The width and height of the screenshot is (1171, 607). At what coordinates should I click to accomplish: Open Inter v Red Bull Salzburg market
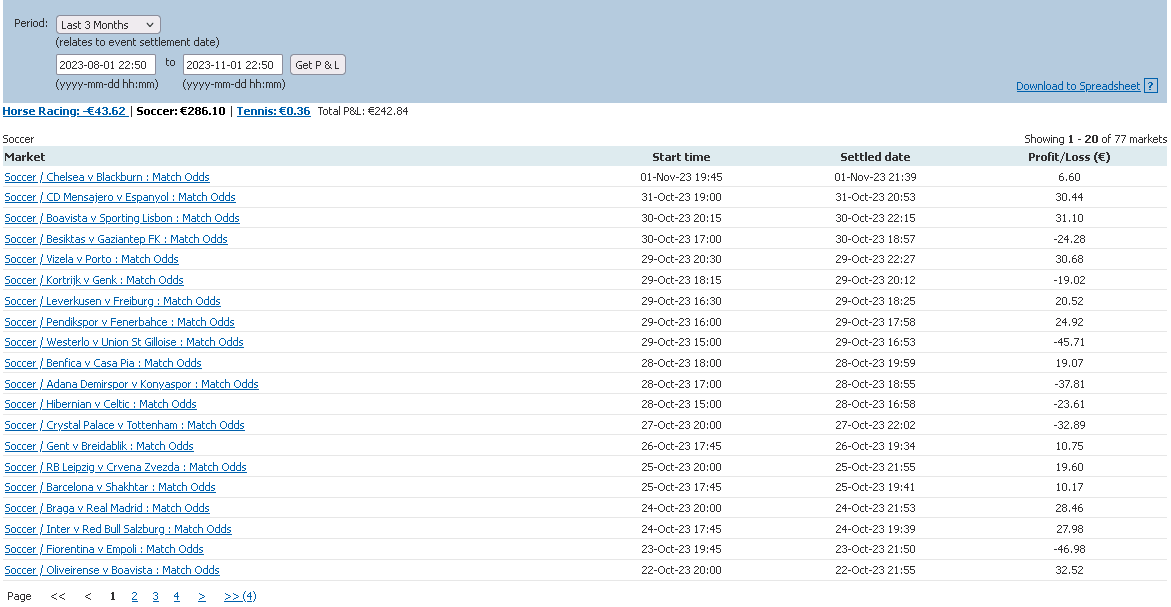[118, 529]
